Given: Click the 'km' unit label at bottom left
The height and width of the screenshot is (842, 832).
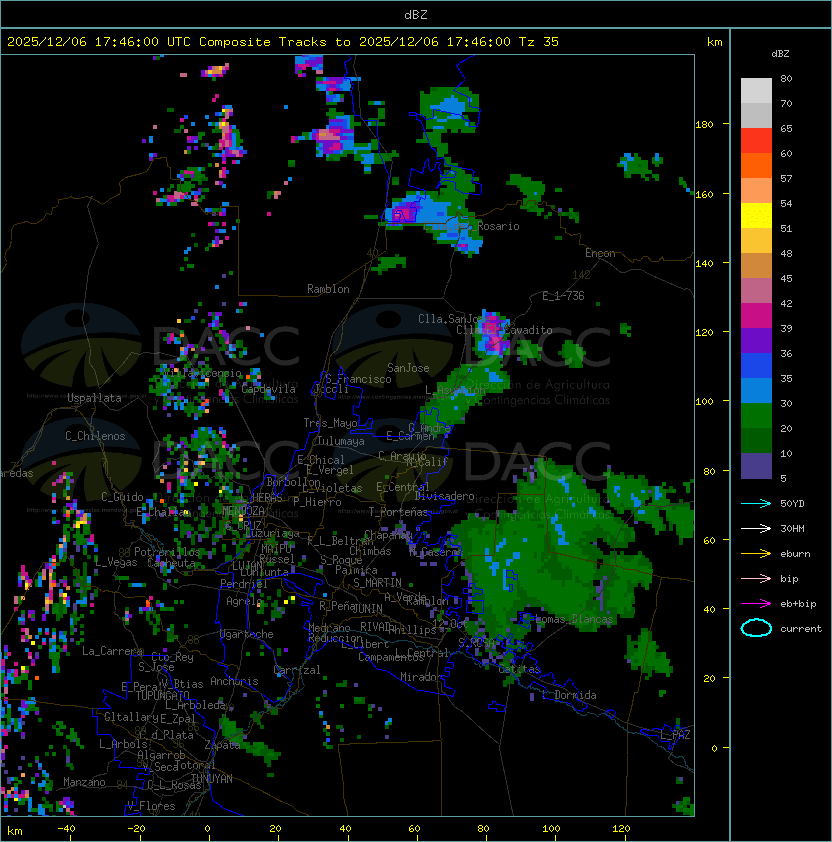Looking at the screenshot, I should tap(15, 831).
